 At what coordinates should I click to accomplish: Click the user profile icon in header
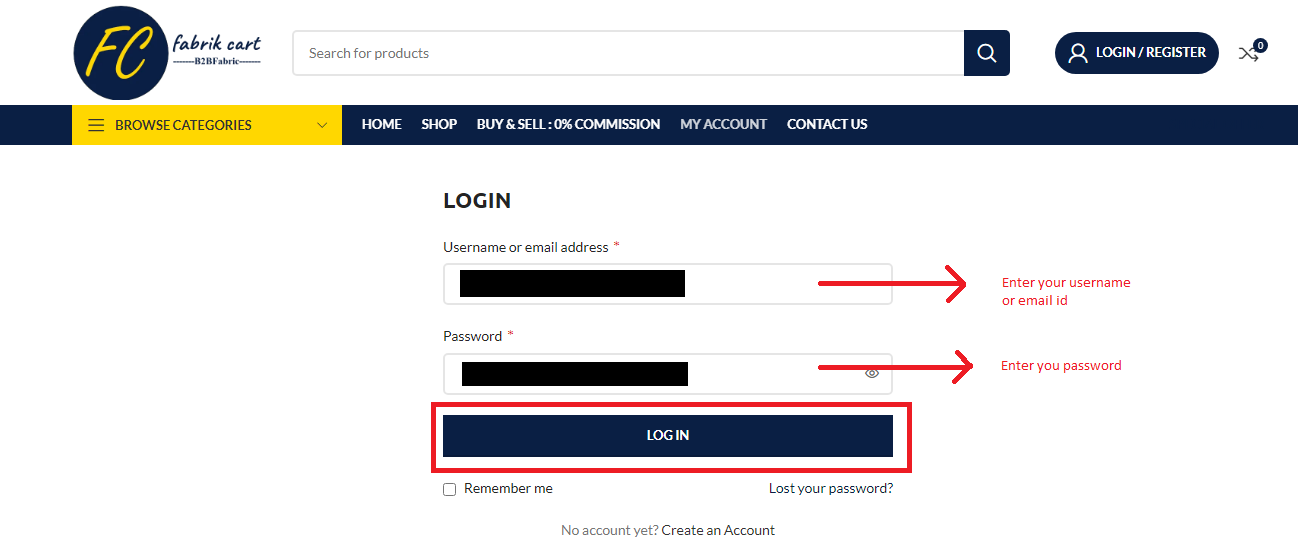(x=1077, y=53)
